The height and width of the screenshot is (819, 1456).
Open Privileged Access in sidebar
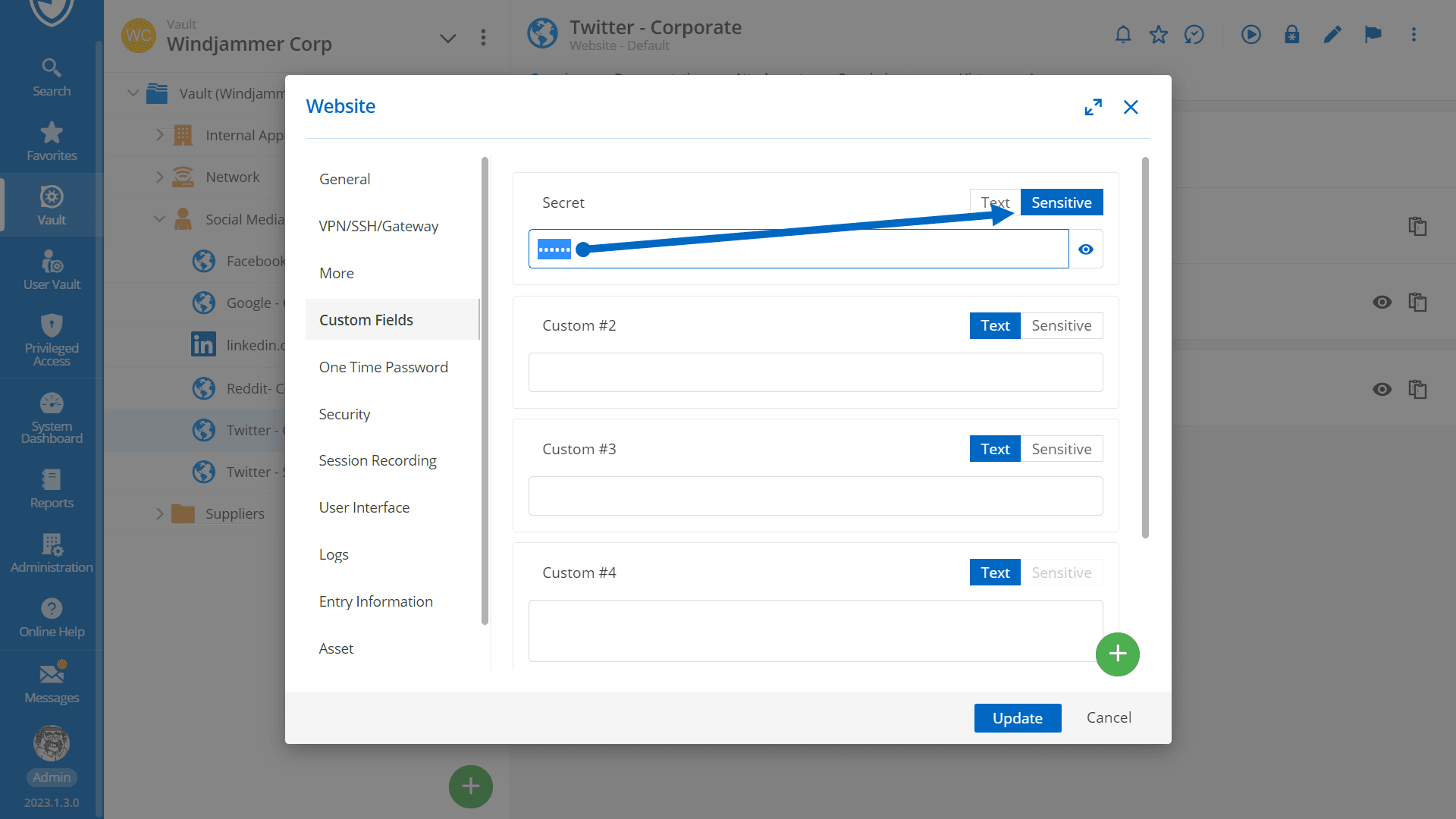click(52, 340)
